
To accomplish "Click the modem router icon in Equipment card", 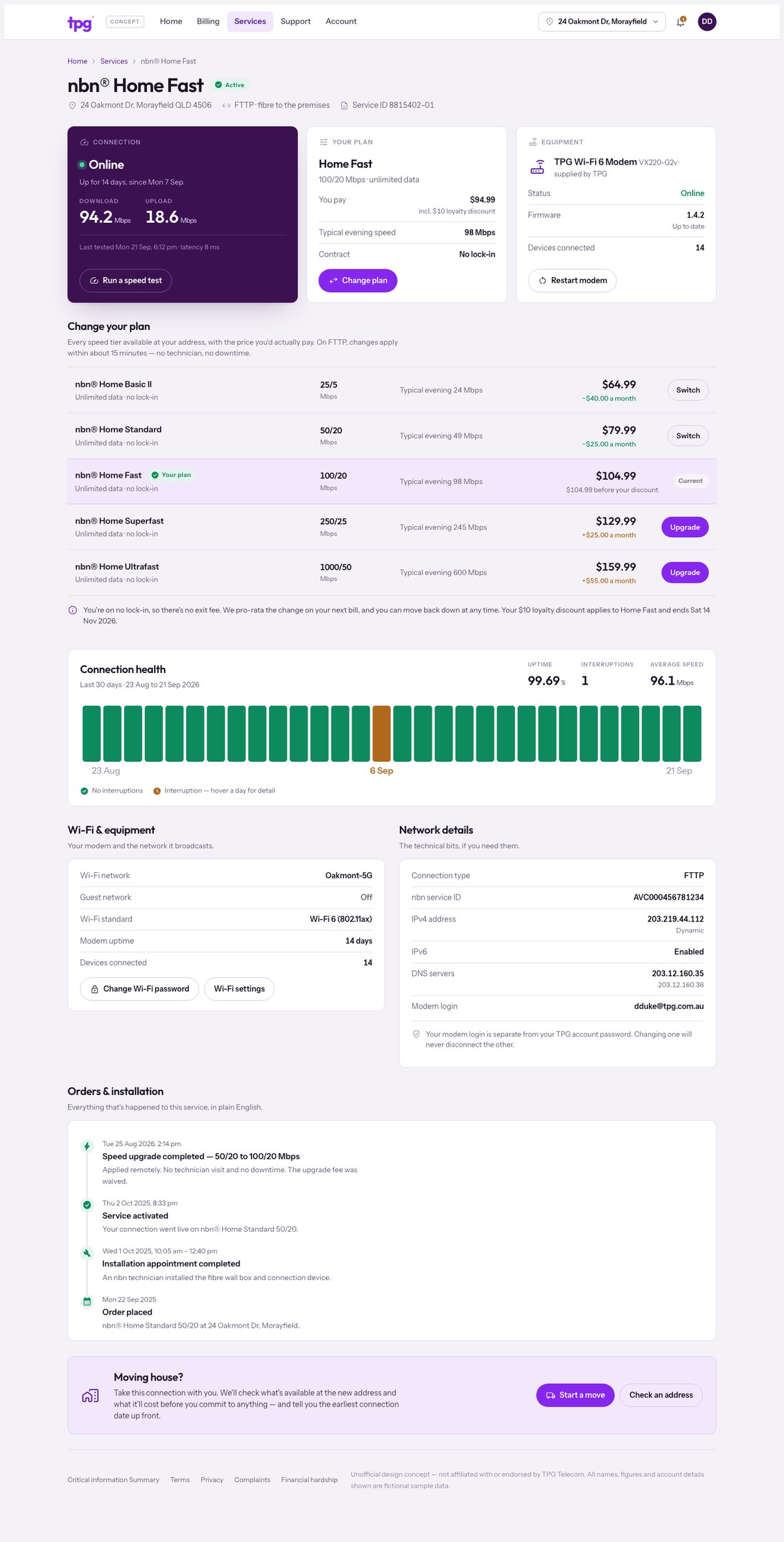I will pyautogui.click(x=537, y=167).
